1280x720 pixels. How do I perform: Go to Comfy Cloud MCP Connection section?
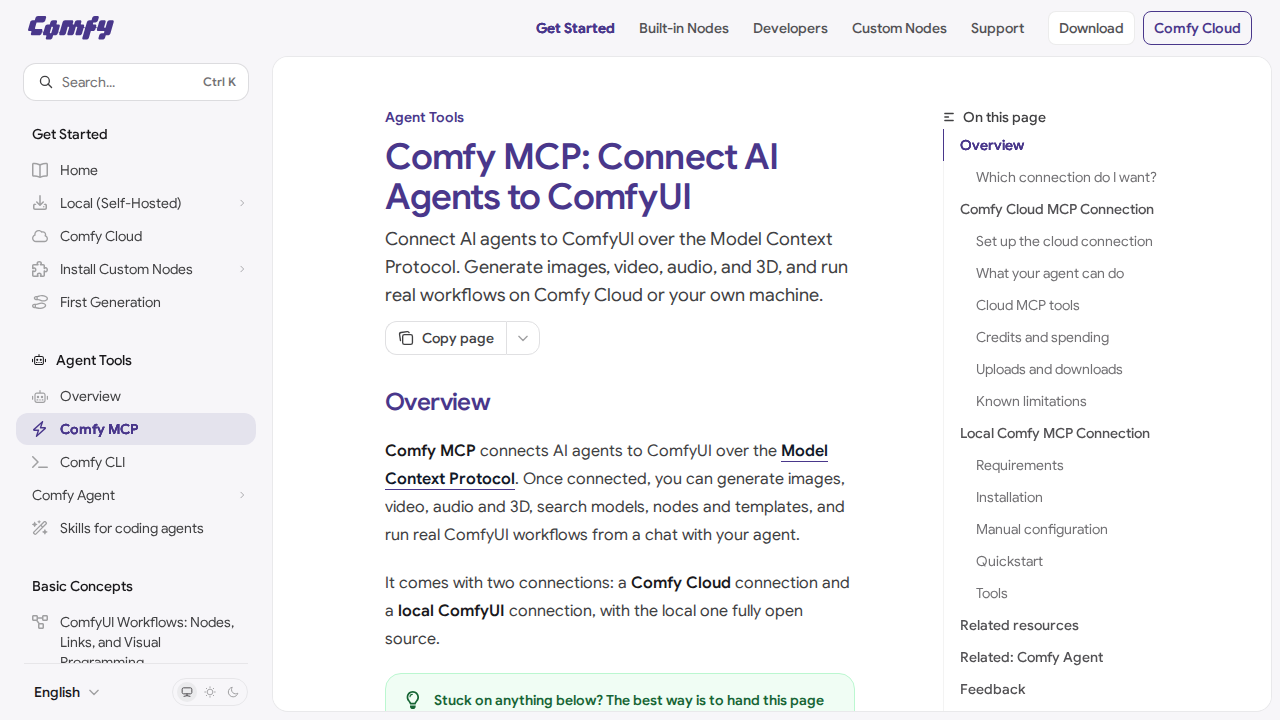(x=1057, y=209)
